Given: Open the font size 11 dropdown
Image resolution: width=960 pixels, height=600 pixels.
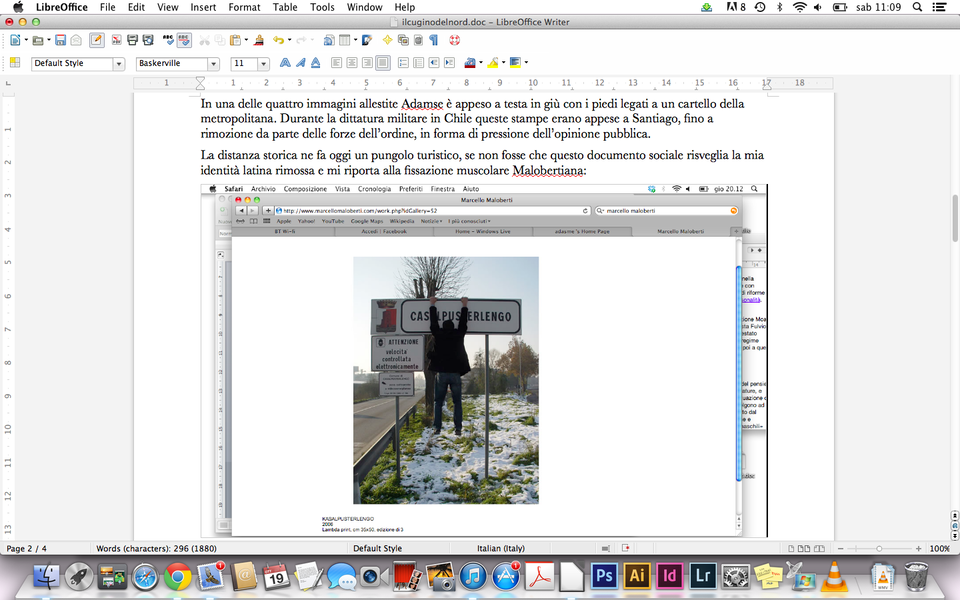Looking at the screenshot, I should point(265,63).
